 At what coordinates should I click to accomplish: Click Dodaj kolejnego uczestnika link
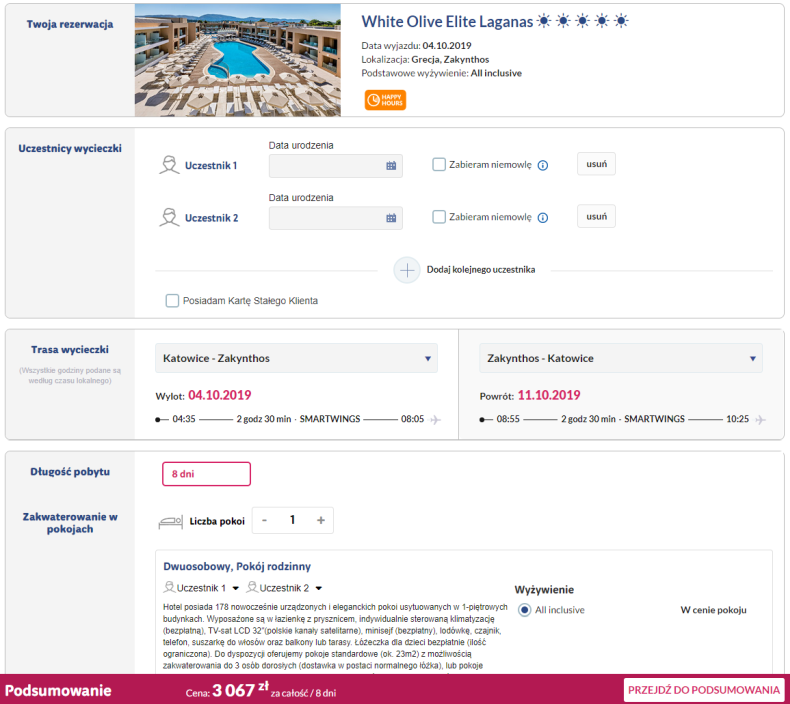point(481,270)
